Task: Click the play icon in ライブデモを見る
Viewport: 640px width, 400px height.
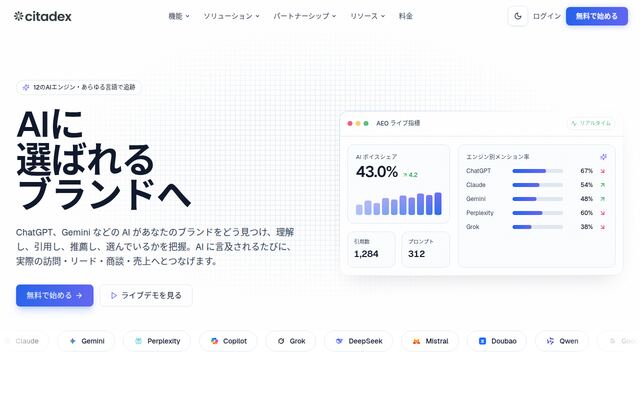Action: [x=114, y=295]
